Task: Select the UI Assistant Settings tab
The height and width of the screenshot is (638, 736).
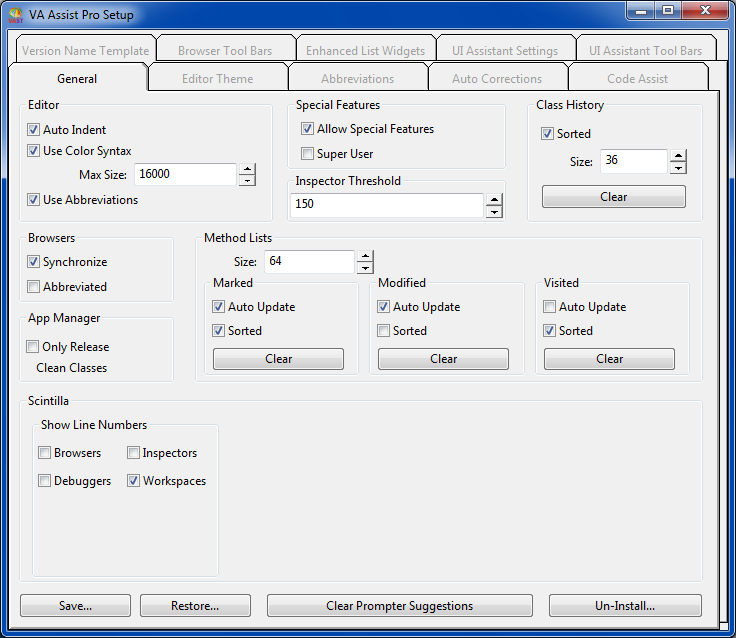Action: 505,51
